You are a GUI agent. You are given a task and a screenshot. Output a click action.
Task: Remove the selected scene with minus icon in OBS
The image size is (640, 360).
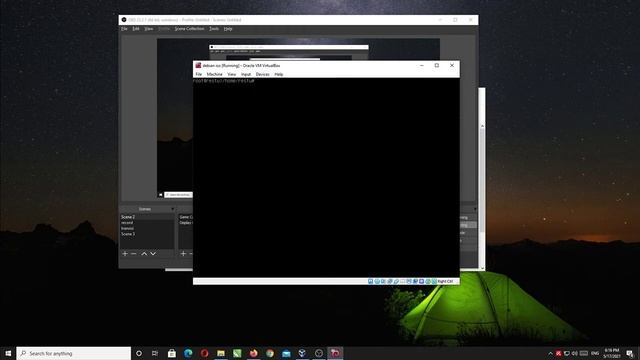(x=133, y=253)
